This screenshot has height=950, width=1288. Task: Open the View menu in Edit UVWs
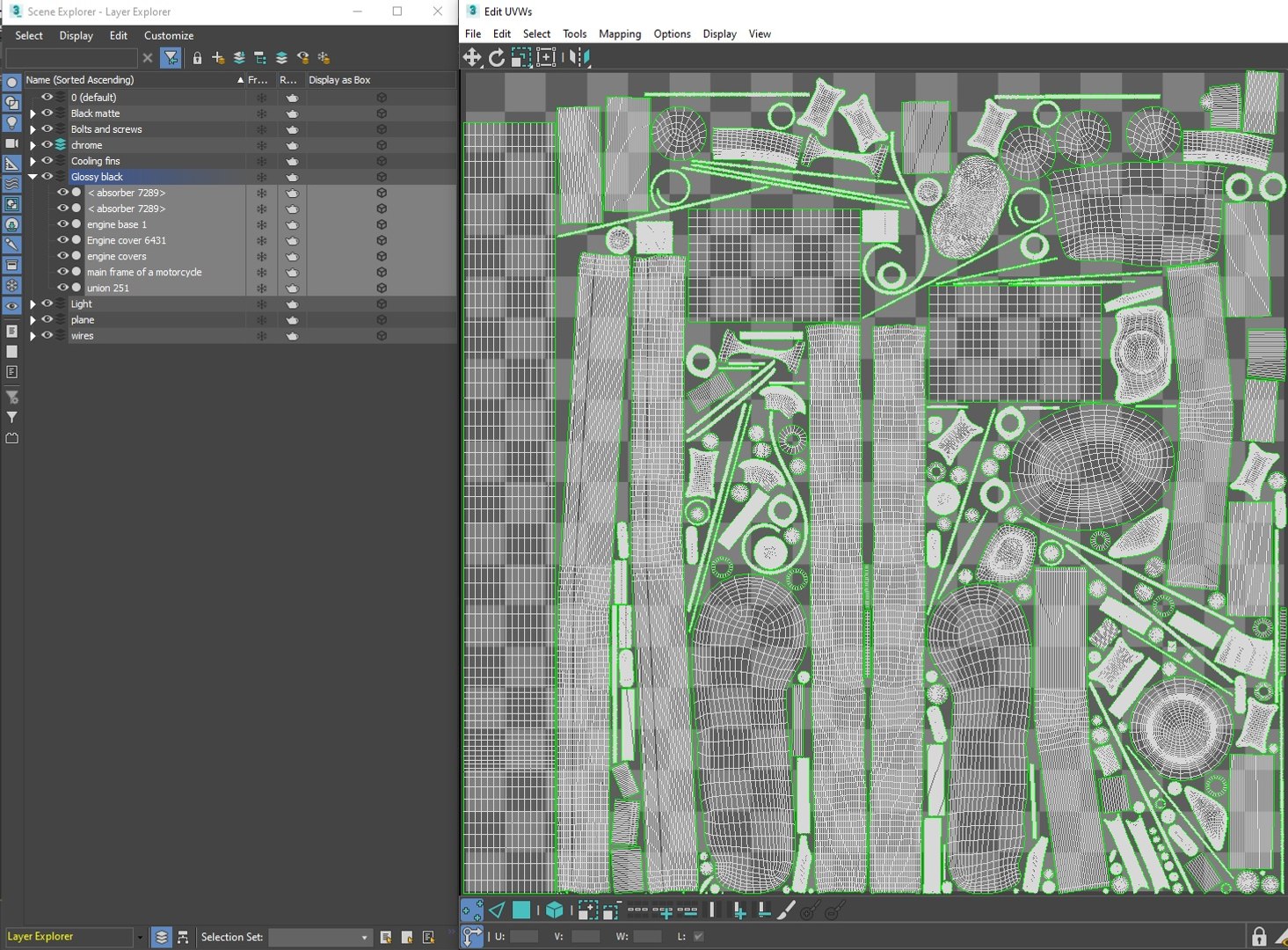[x=760, y=33]
